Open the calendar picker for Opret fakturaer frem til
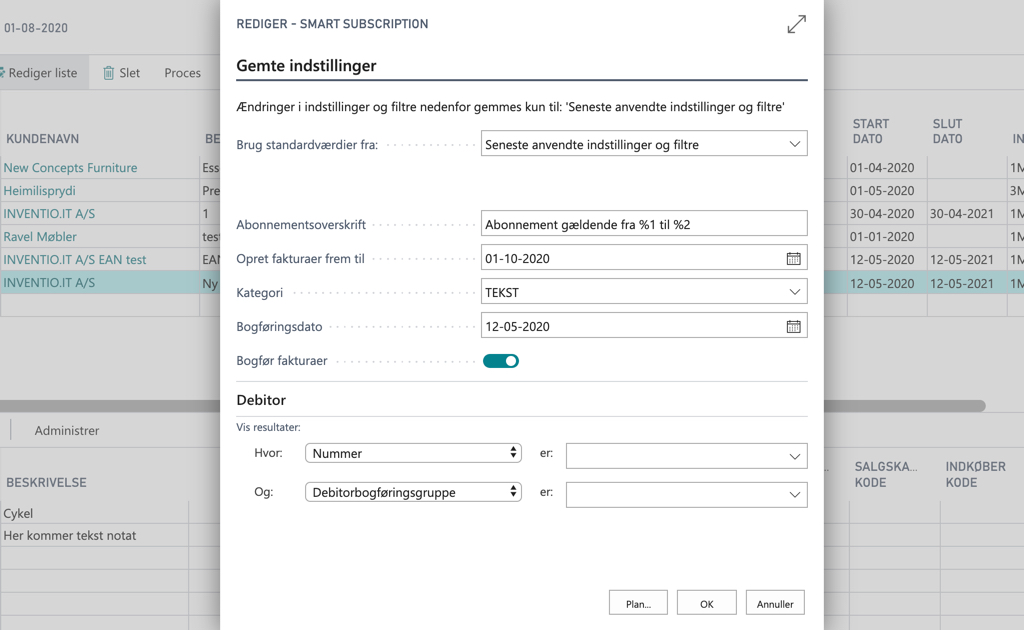The image size is (1024, 630). point(793,259)
